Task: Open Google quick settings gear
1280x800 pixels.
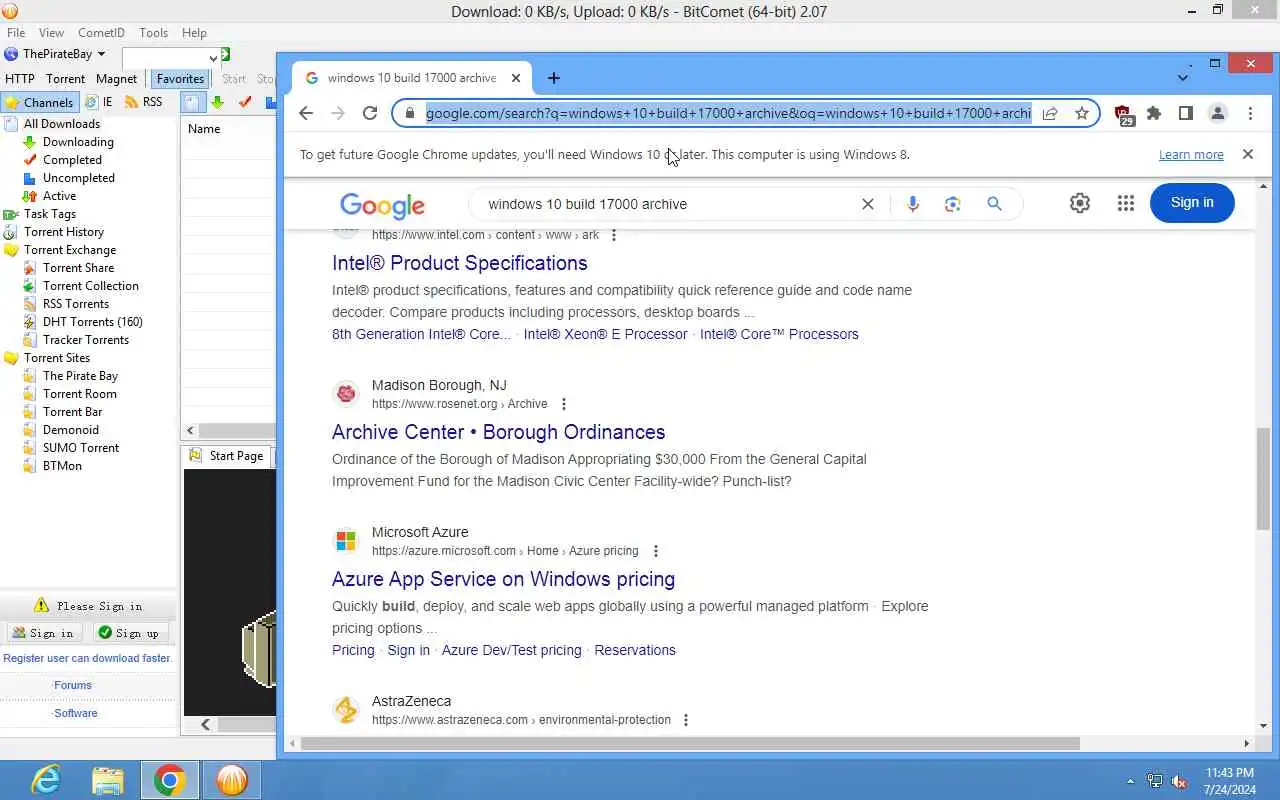Action: (x=1080, y=203)
